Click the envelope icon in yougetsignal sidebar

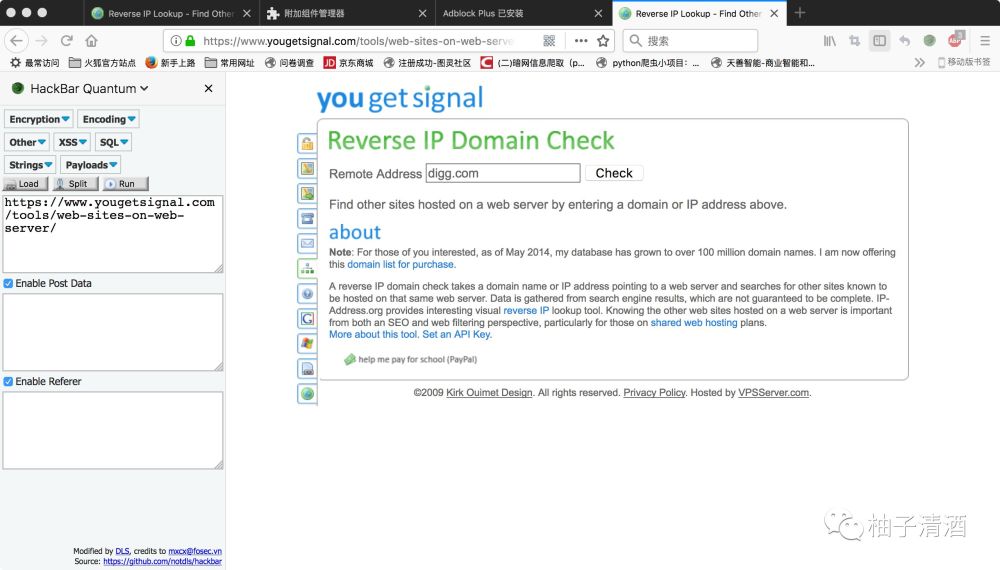(307, 244)
